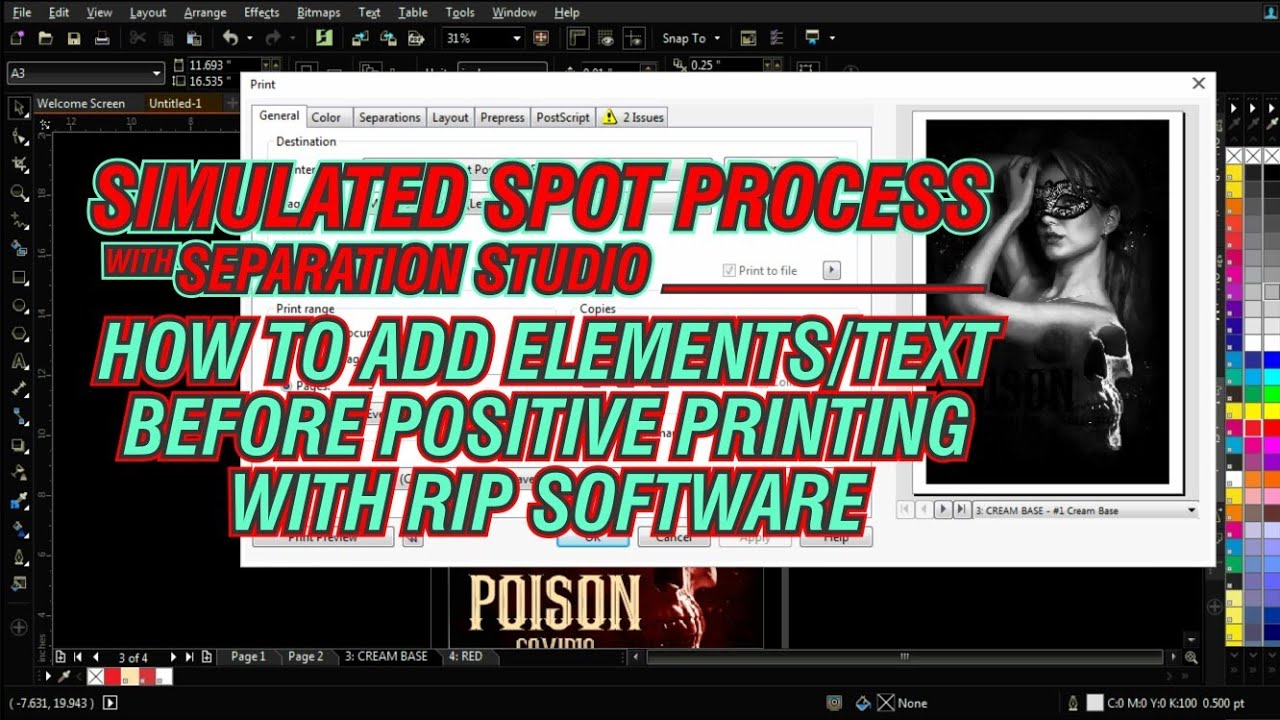Open the A3 page size dropdown
This screenshot has height=720, width=1280.
[x=156, y=73]
